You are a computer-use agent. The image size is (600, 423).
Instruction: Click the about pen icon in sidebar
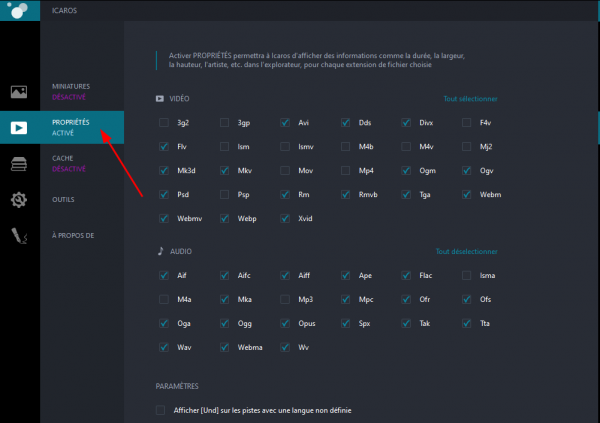(19, 236)
